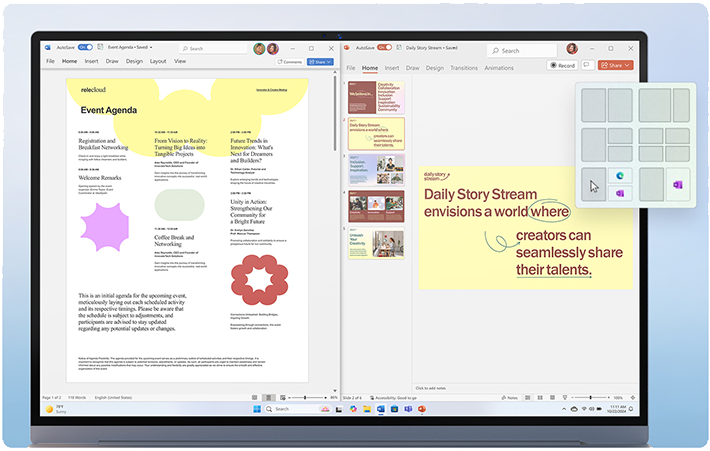Launch the Copilot icon on taskbar
Image resolution: width=710 pixels, height=451 pixels.
(x=353, y=409)
